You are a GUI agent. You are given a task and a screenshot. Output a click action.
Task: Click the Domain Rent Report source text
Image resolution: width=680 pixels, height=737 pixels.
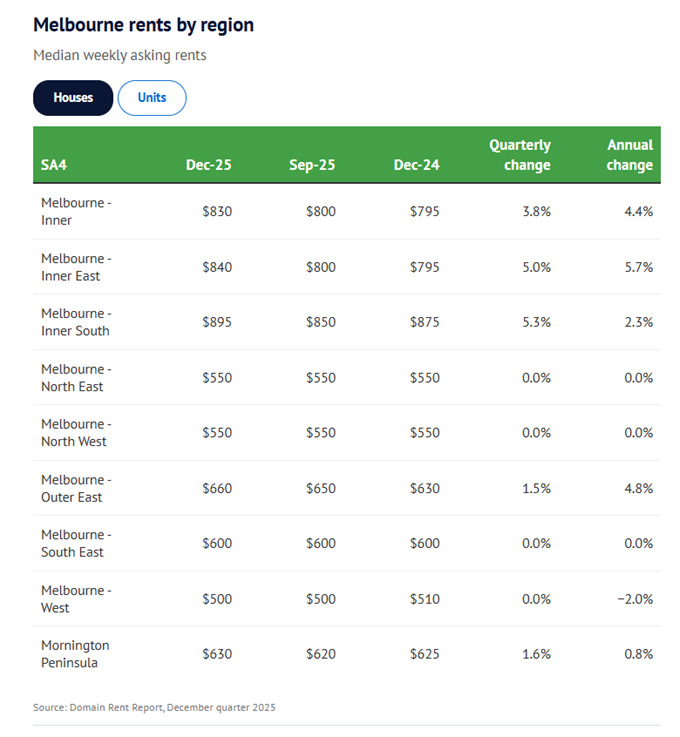click(x=154, y=707)
